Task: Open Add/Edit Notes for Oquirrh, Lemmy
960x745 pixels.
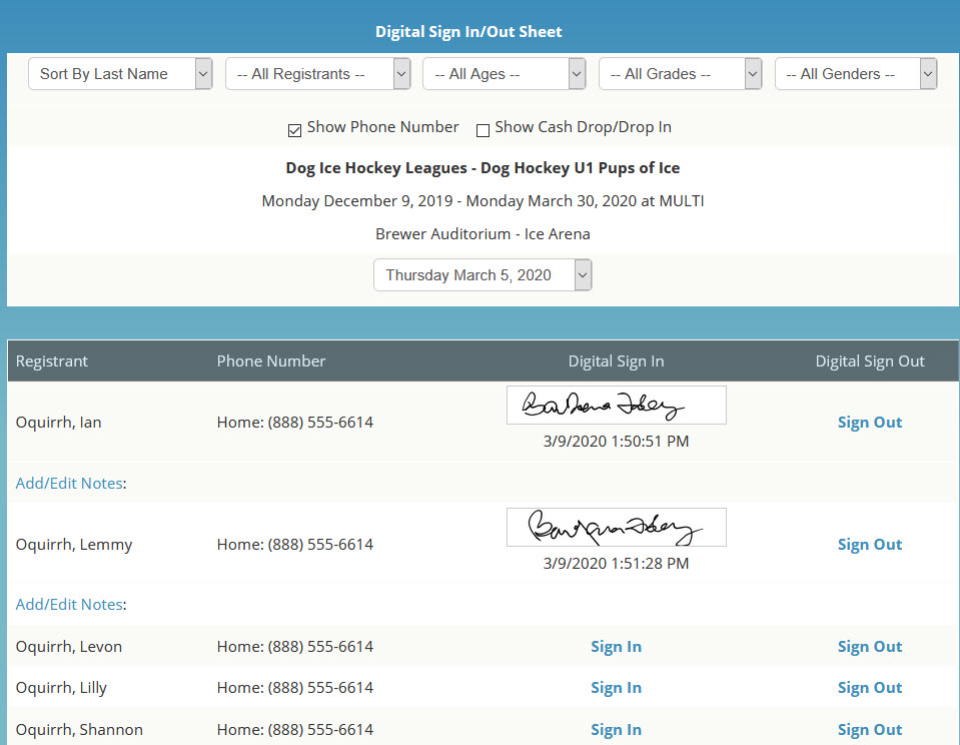Action: [68, 604]
